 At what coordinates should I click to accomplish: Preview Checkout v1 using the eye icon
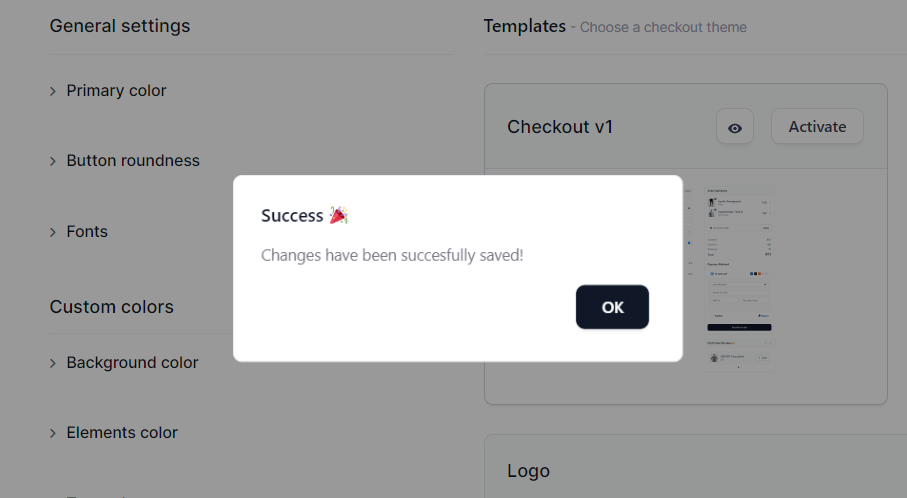pyautogui.click(x=735, y=127)
